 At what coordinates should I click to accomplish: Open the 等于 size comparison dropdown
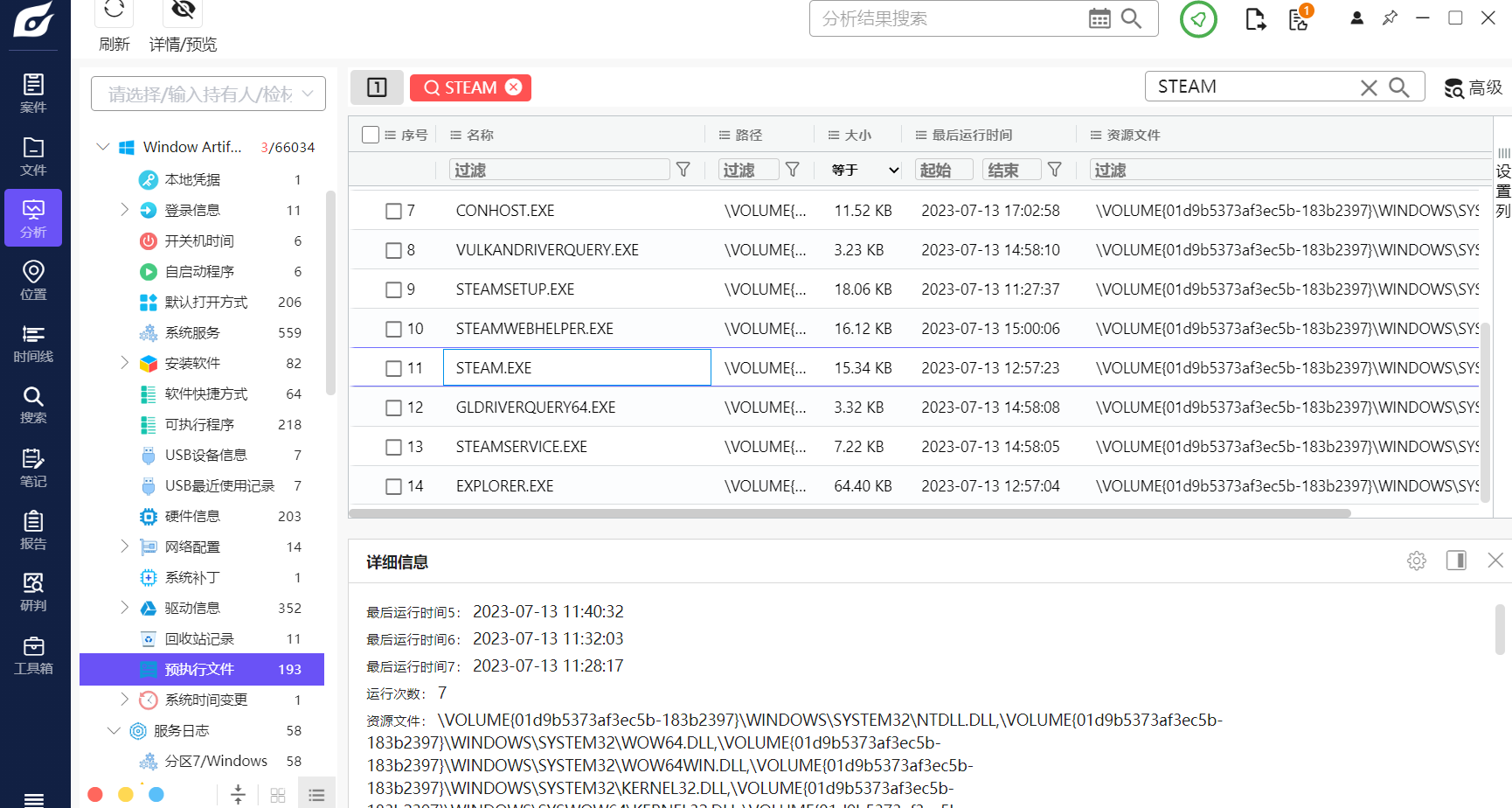[x=865, y=170]
